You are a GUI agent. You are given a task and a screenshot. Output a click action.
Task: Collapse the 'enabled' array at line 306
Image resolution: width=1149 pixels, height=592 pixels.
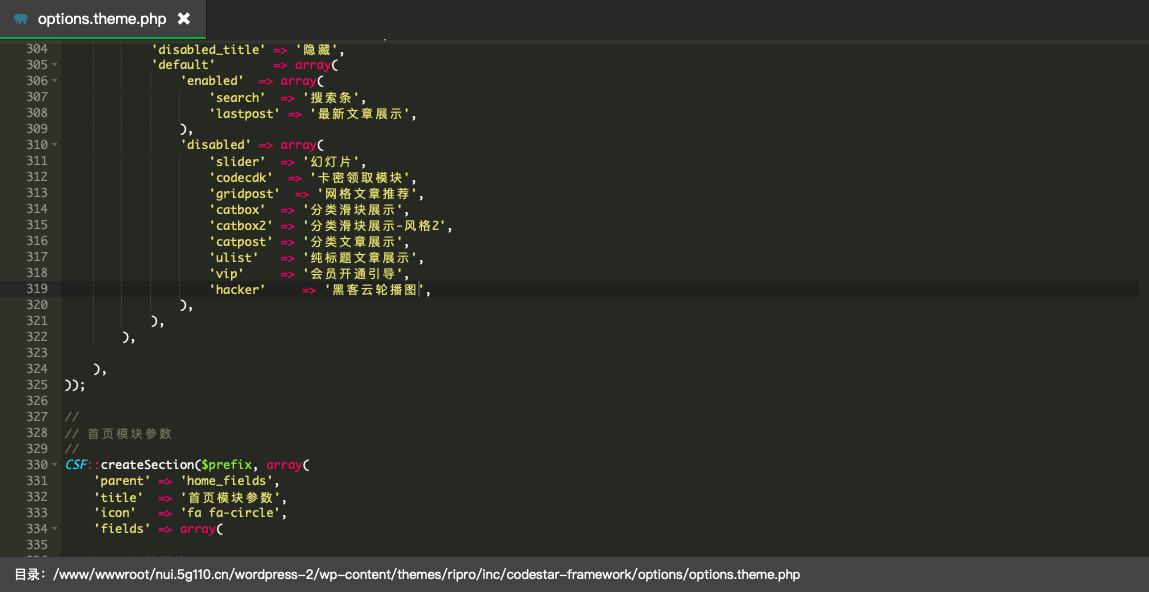click(x=54, y=81)
